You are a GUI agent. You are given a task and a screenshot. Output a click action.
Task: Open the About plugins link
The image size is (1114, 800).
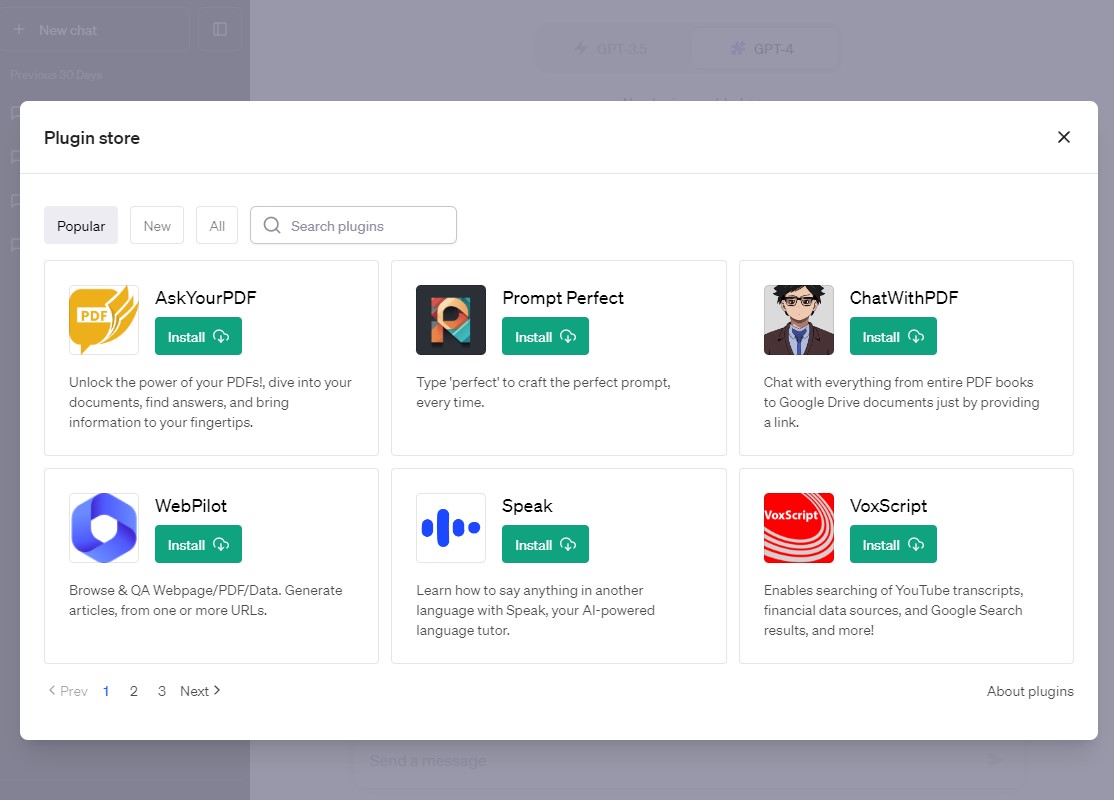1030,691
